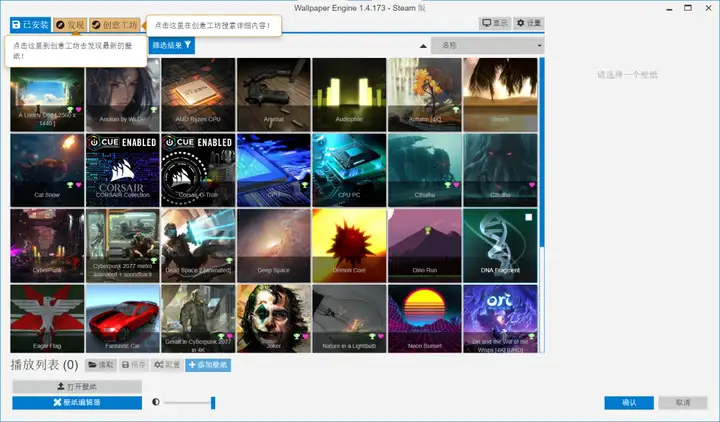
Task: Select the Deep Space wallpaper
Action: (x=274, y=246)
